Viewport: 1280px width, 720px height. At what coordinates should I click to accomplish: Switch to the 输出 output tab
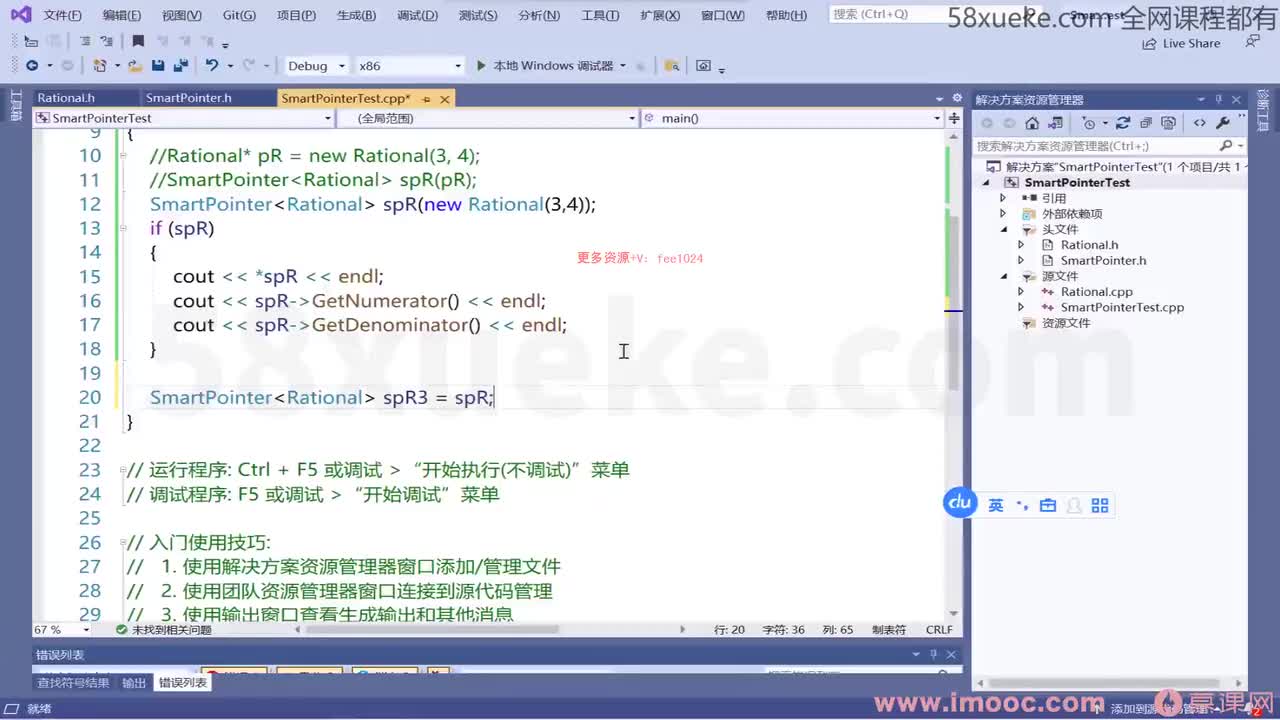pos(134,683)
